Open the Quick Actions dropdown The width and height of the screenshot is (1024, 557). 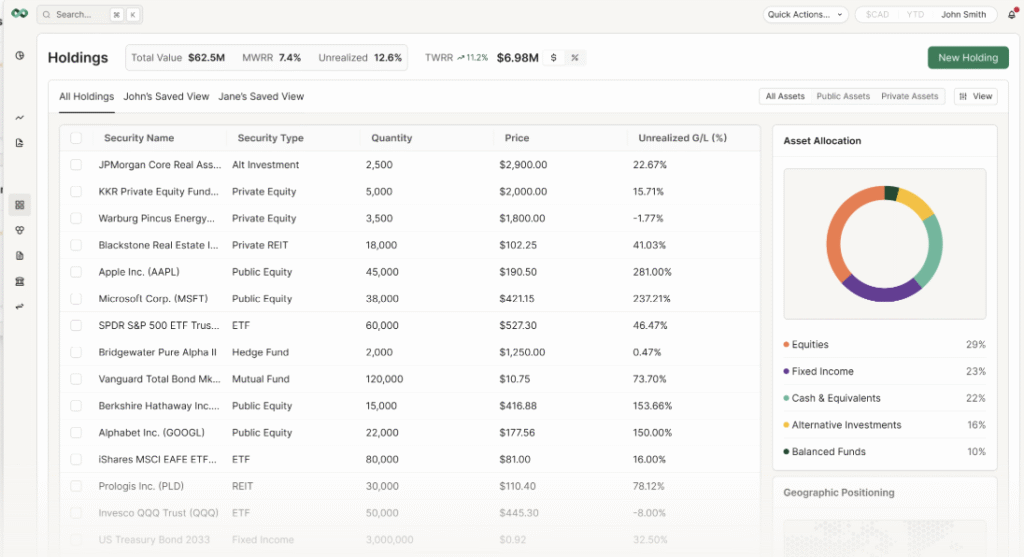pos(805,14)
